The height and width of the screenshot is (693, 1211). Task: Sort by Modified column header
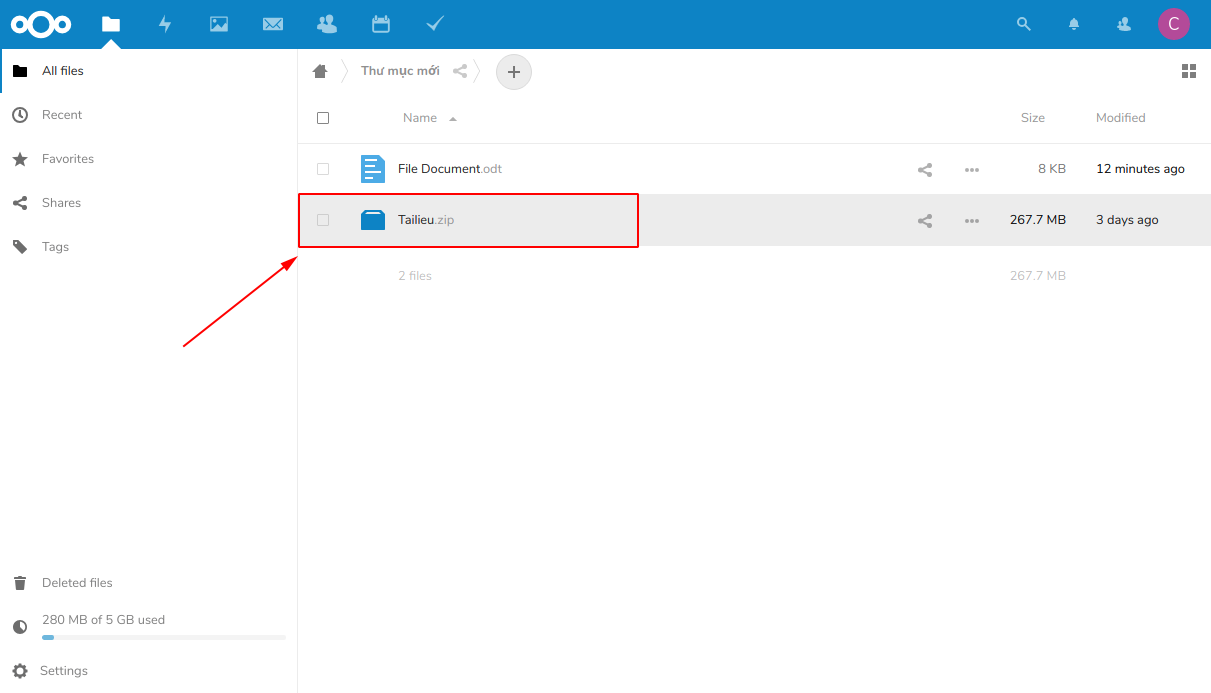pos(1120,118)
